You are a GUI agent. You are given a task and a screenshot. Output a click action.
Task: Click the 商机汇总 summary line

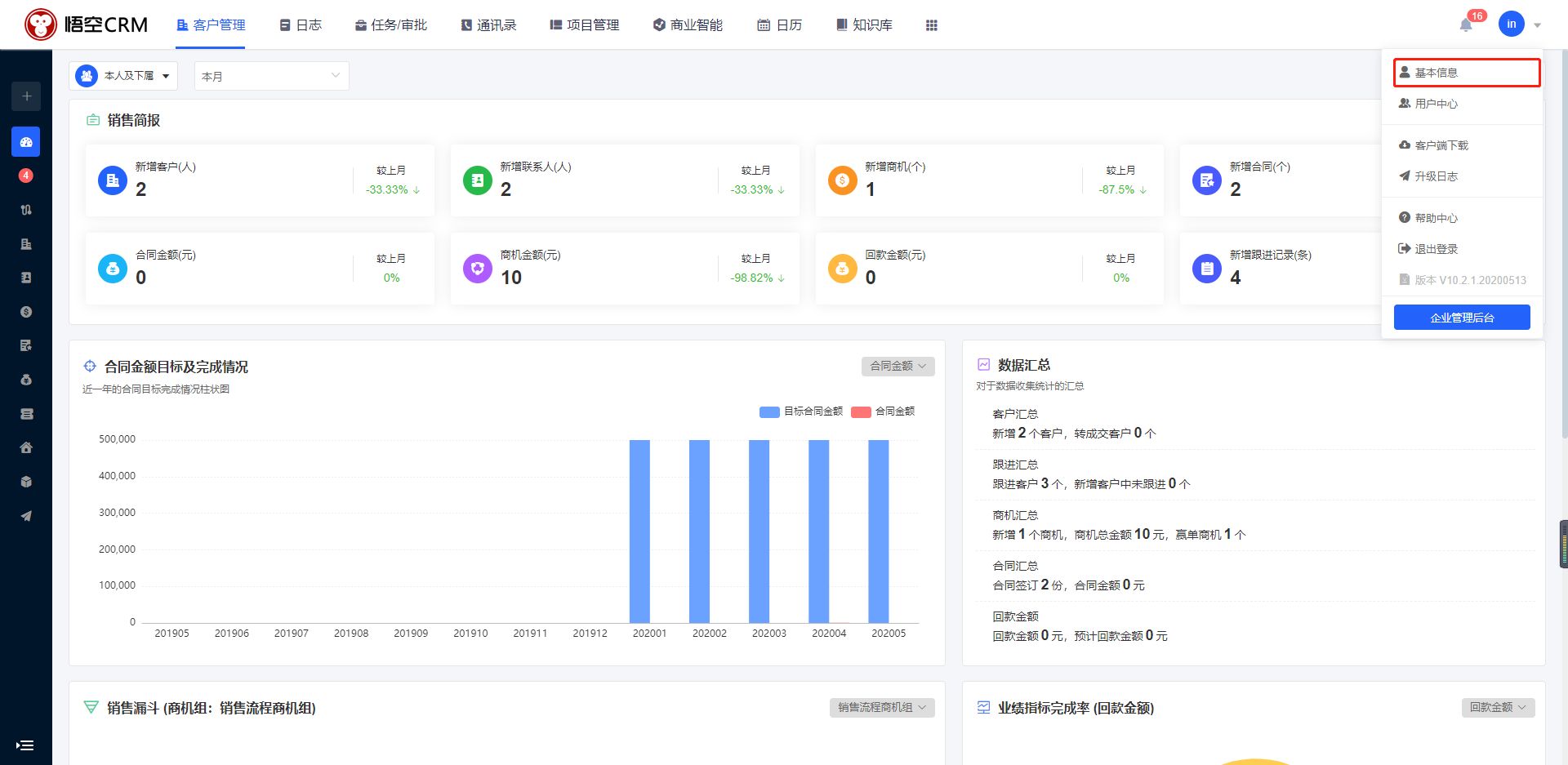pyautogui.click(x=1119, y=535)
